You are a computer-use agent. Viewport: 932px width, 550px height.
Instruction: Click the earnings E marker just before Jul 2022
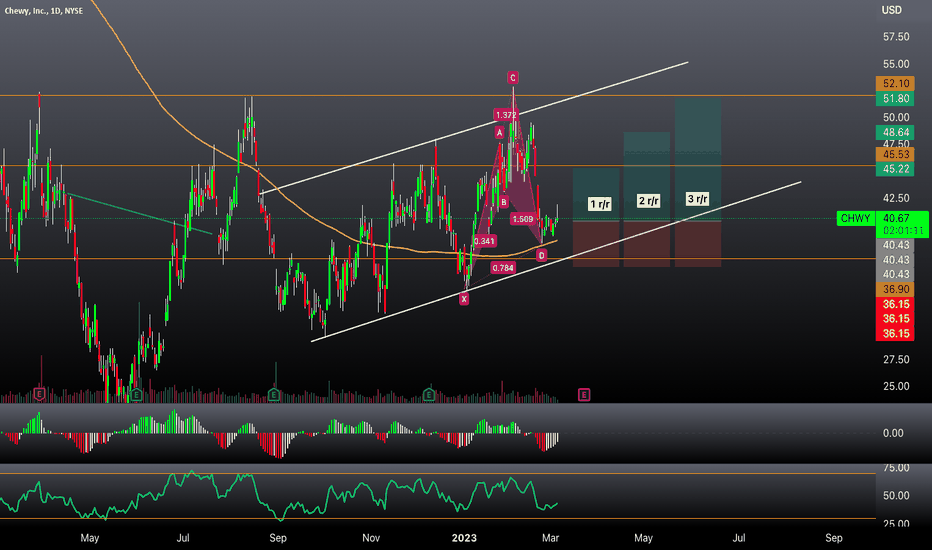136,394
